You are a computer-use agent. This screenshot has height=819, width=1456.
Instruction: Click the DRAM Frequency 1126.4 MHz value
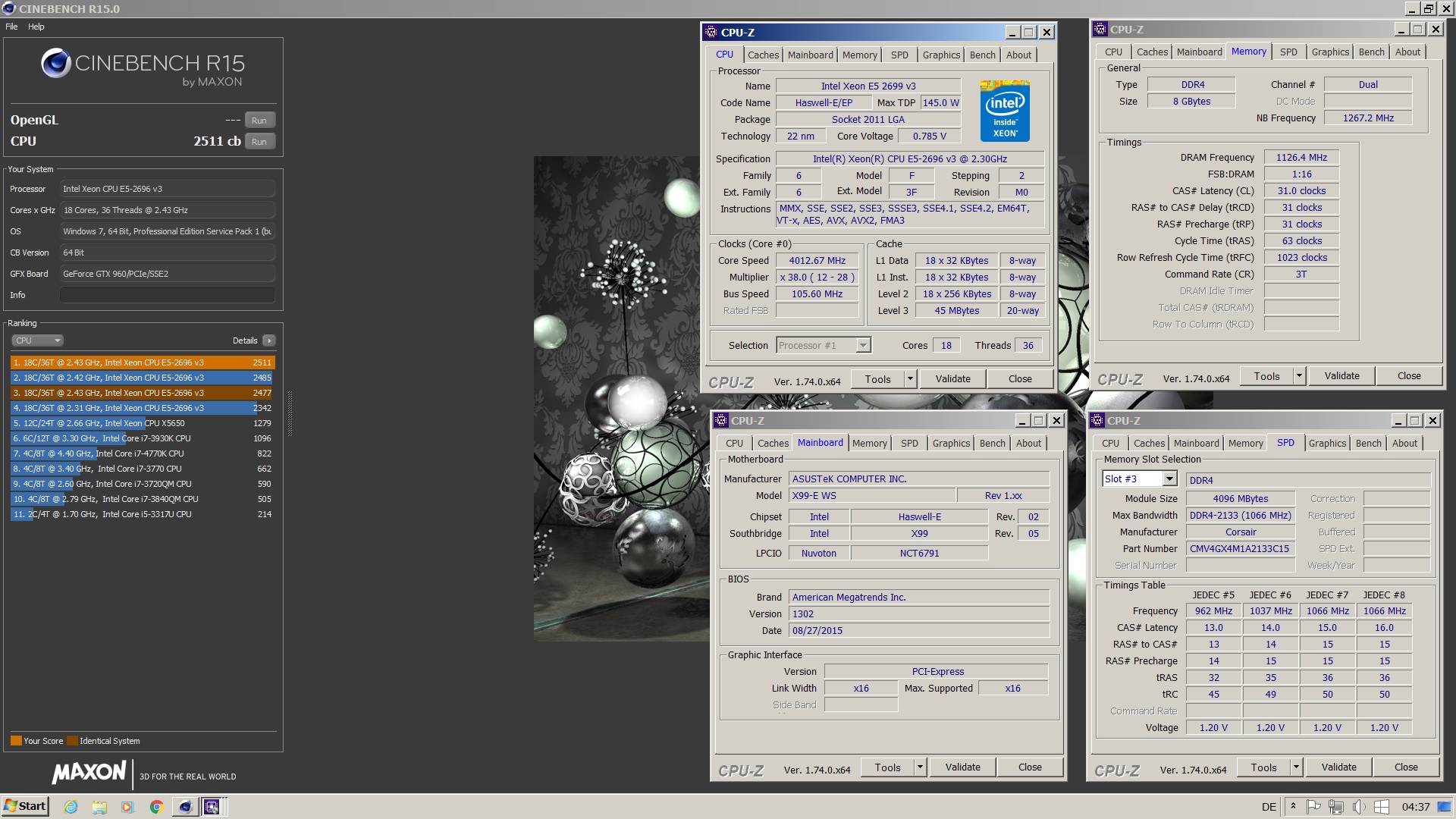(1301, 158)
